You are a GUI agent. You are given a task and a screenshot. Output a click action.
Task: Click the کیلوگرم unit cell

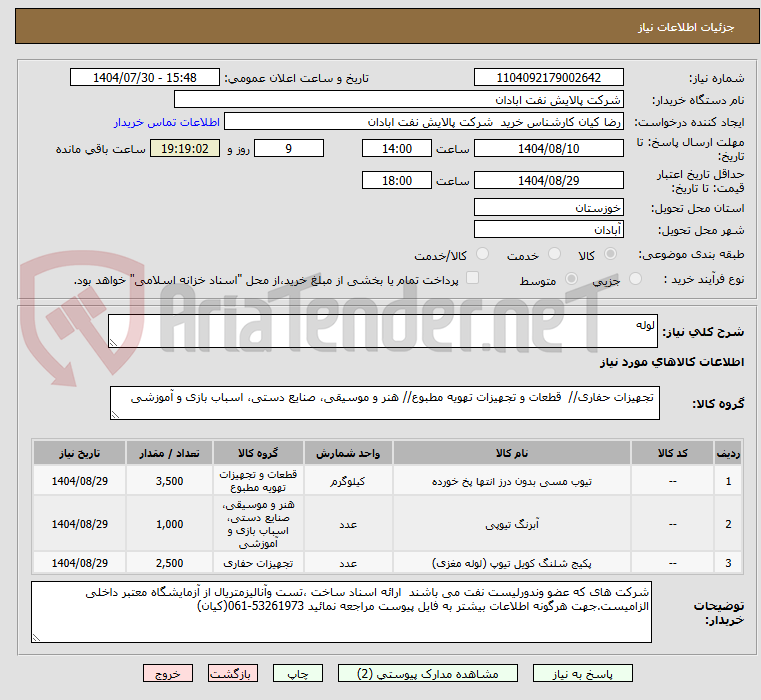pos(348,482)
